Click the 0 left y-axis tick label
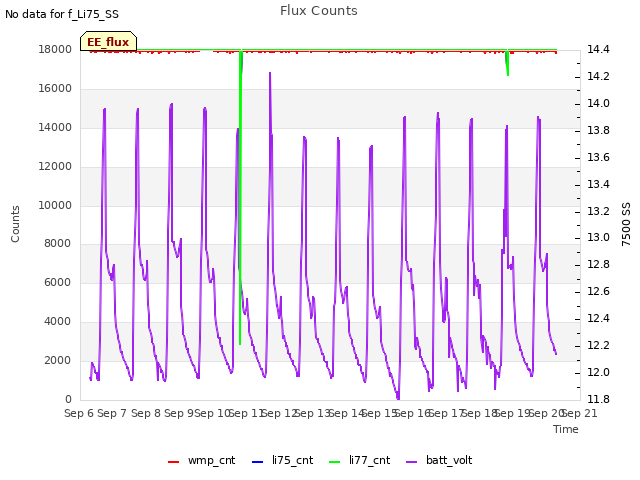The image size is (640, 480). (69, 399)
